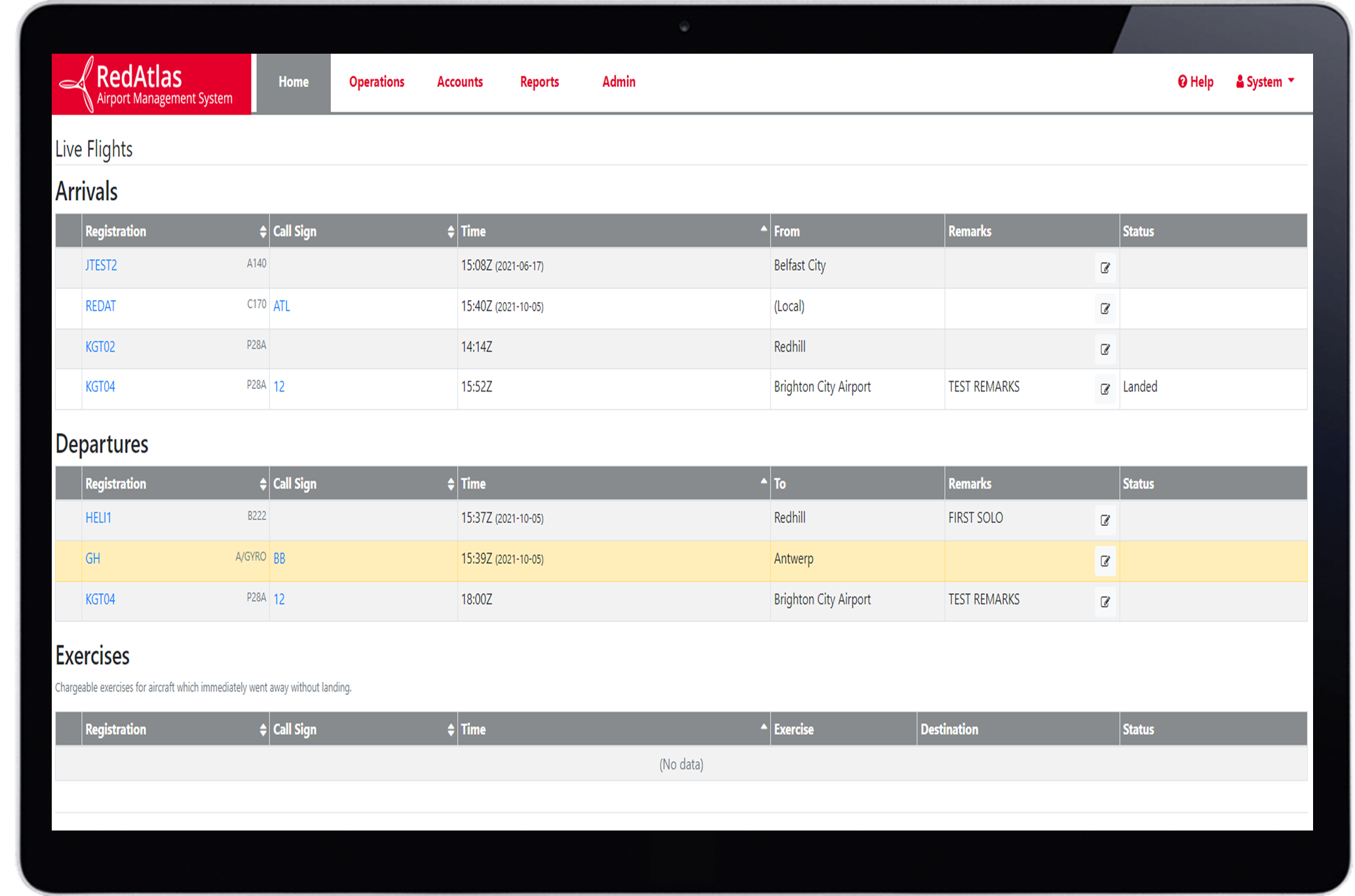Click the Help question mark icon
The width and height of the screenshot is (1355, 896).
[1182, 82]
